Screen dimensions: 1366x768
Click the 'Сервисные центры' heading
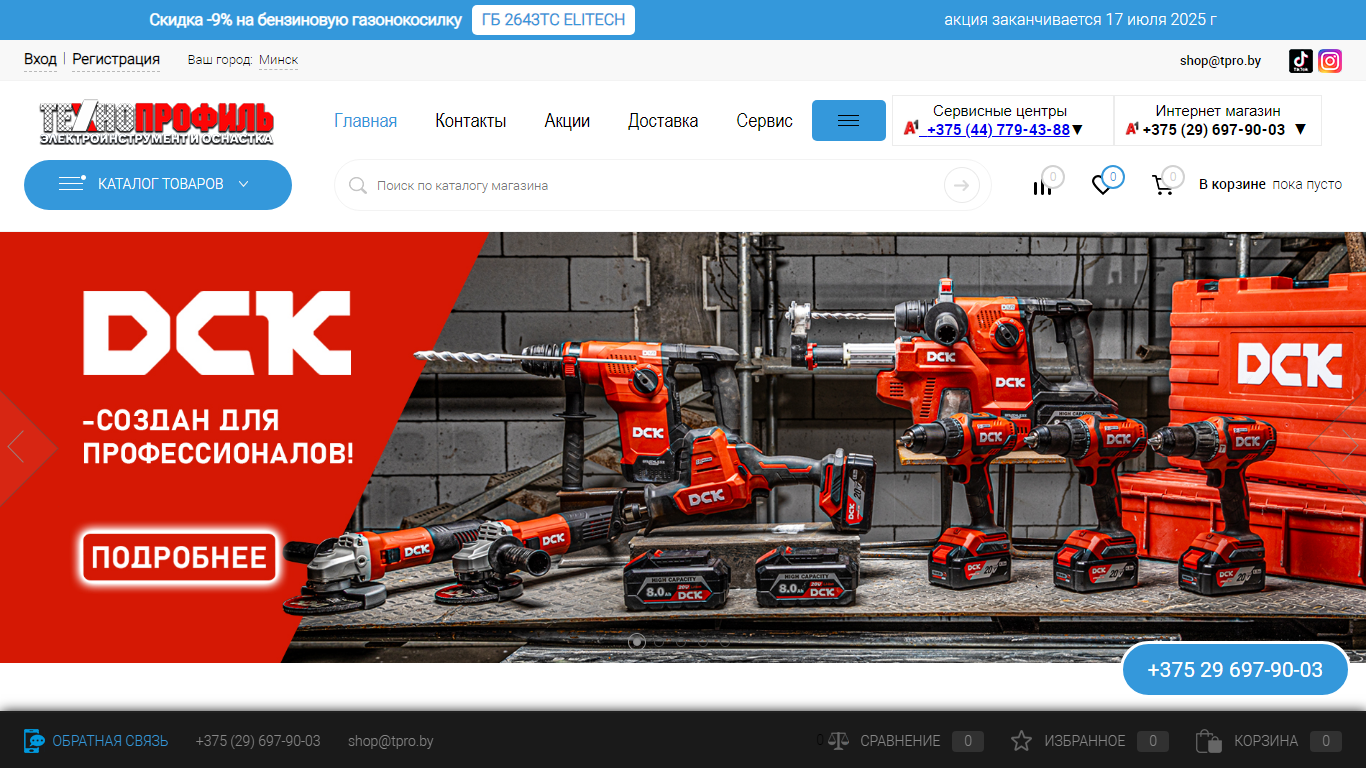point(1000,111)
